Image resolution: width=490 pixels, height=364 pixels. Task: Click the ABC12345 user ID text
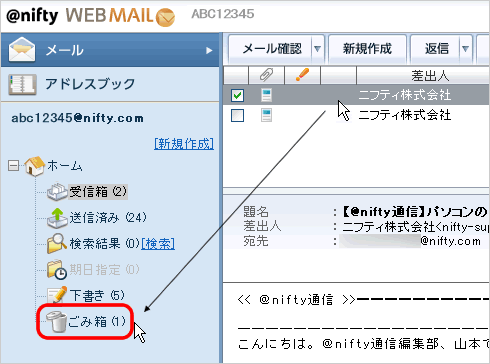point(223,14)
